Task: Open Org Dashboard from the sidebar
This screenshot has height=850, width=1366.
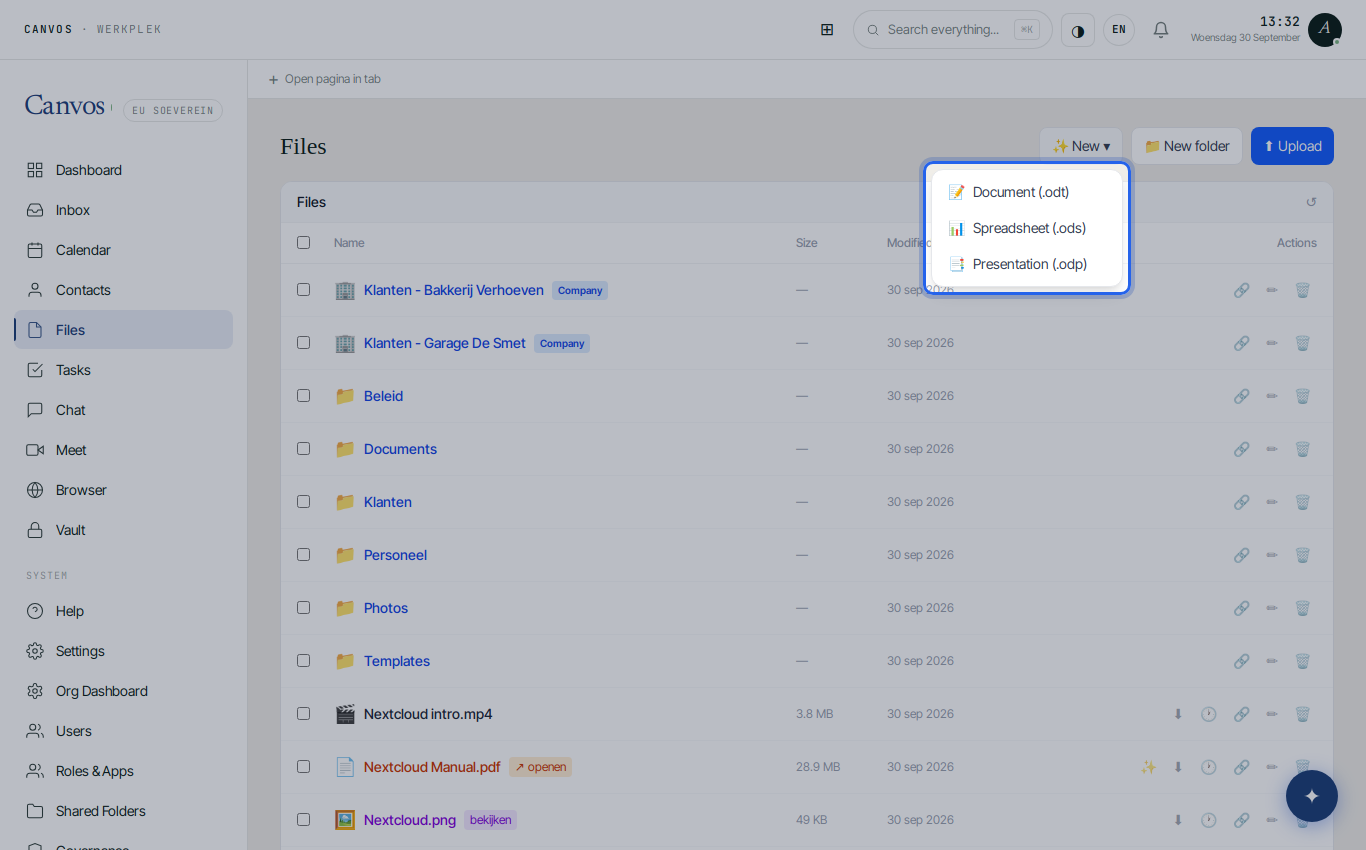Action: pos(124,691)
